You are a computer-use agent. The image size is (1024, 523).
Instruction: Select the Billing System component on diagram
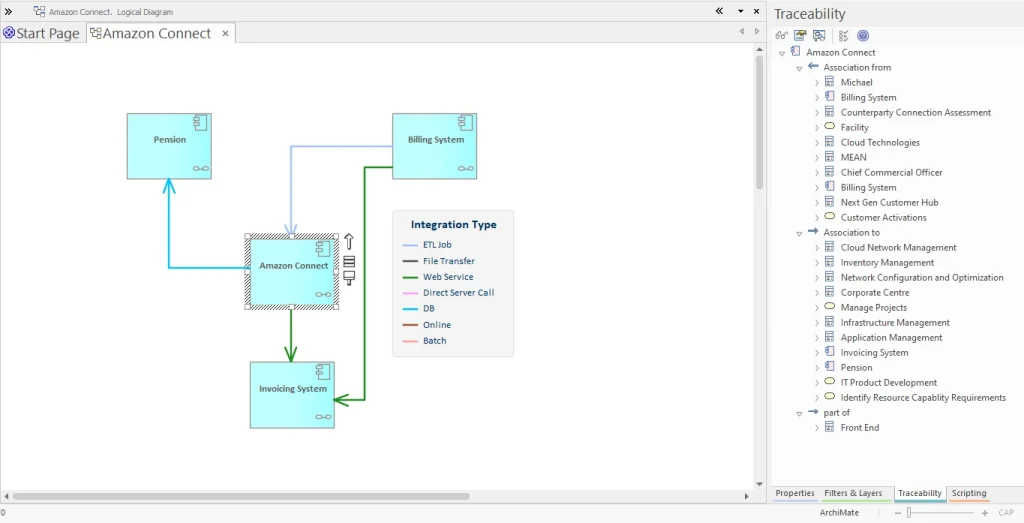tap(434, 146)
